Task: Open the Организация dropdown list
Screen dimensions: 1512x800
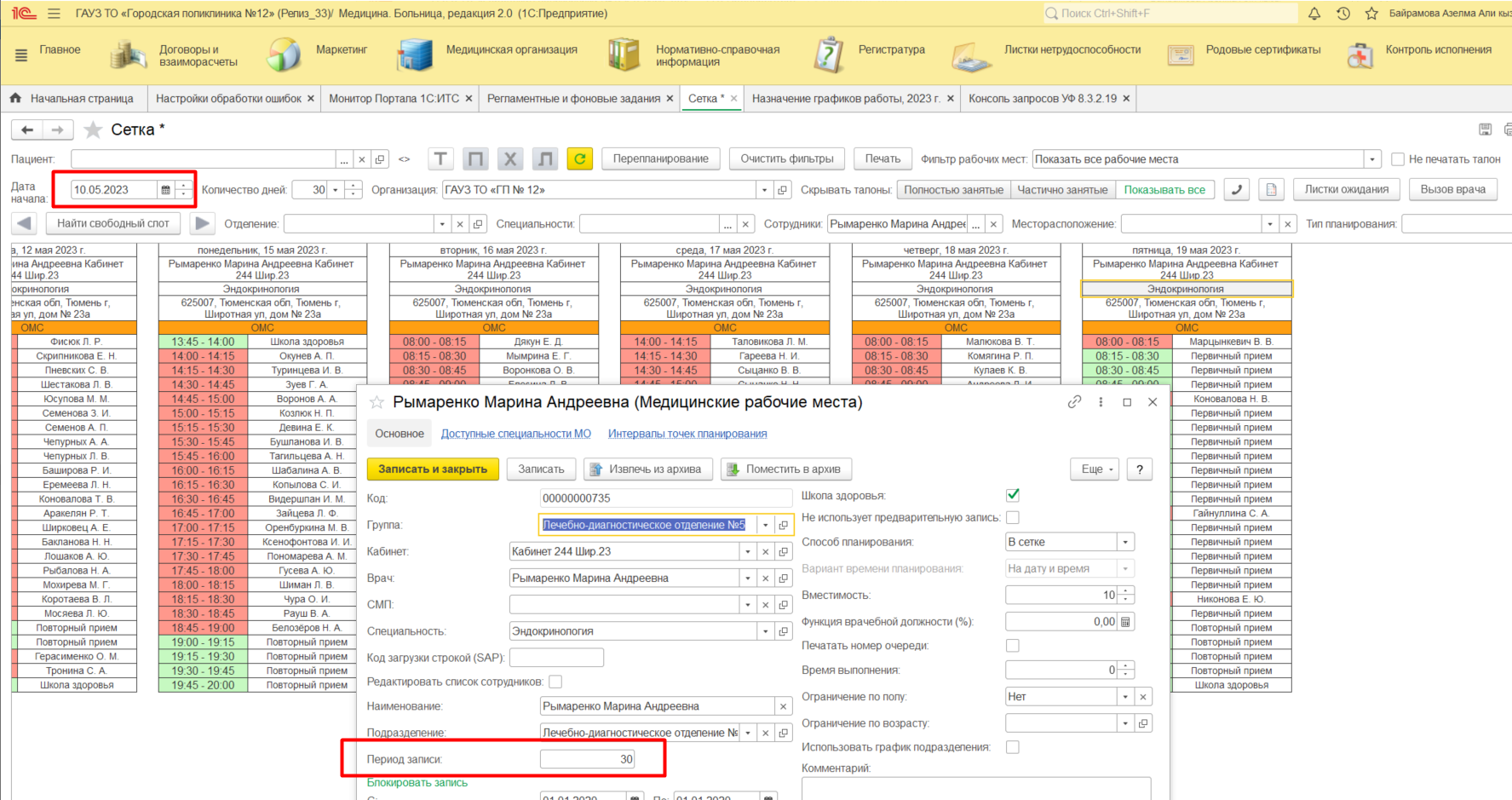Action: click(764, 190)
